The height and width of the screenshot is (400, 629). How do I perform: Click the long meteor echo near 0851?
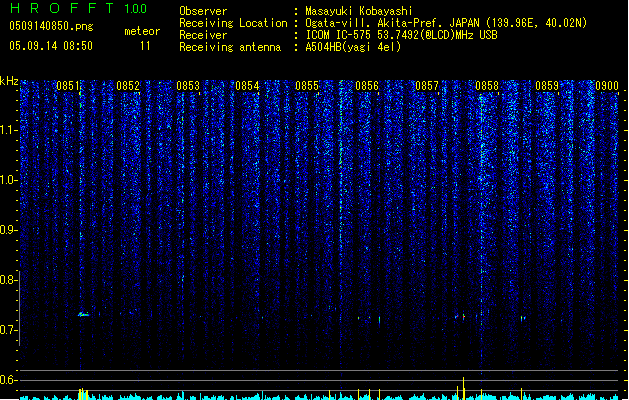(x=83, y=315)
